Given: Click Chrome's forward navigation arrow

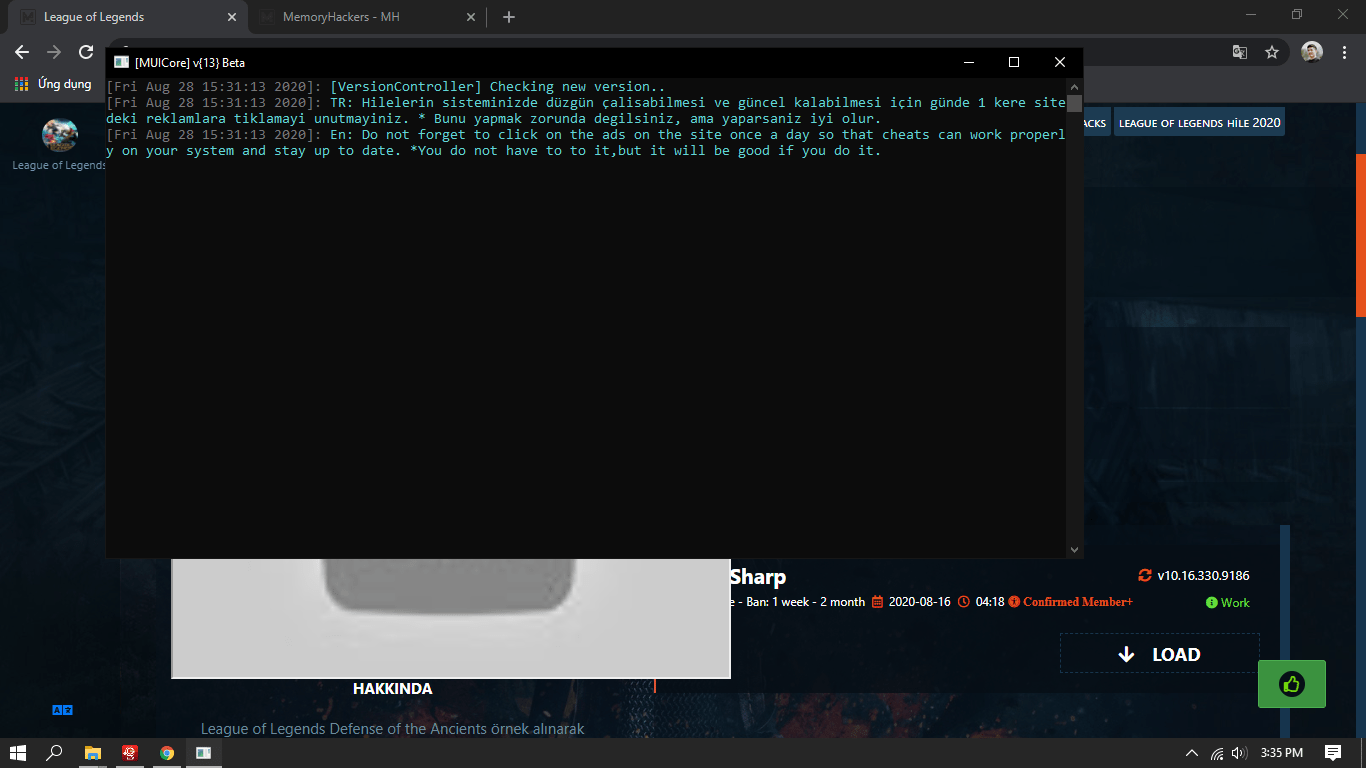Looking at the screenshot, I should (x=54, y=52).
